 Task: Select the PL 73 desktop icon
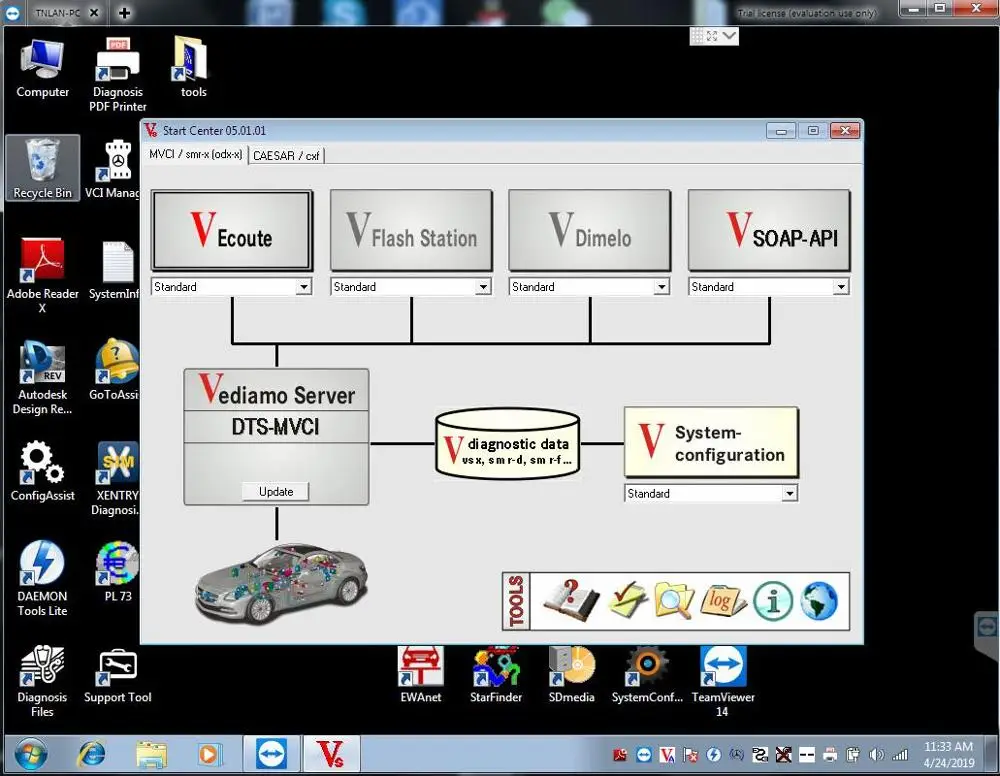(x=117, y=572)
